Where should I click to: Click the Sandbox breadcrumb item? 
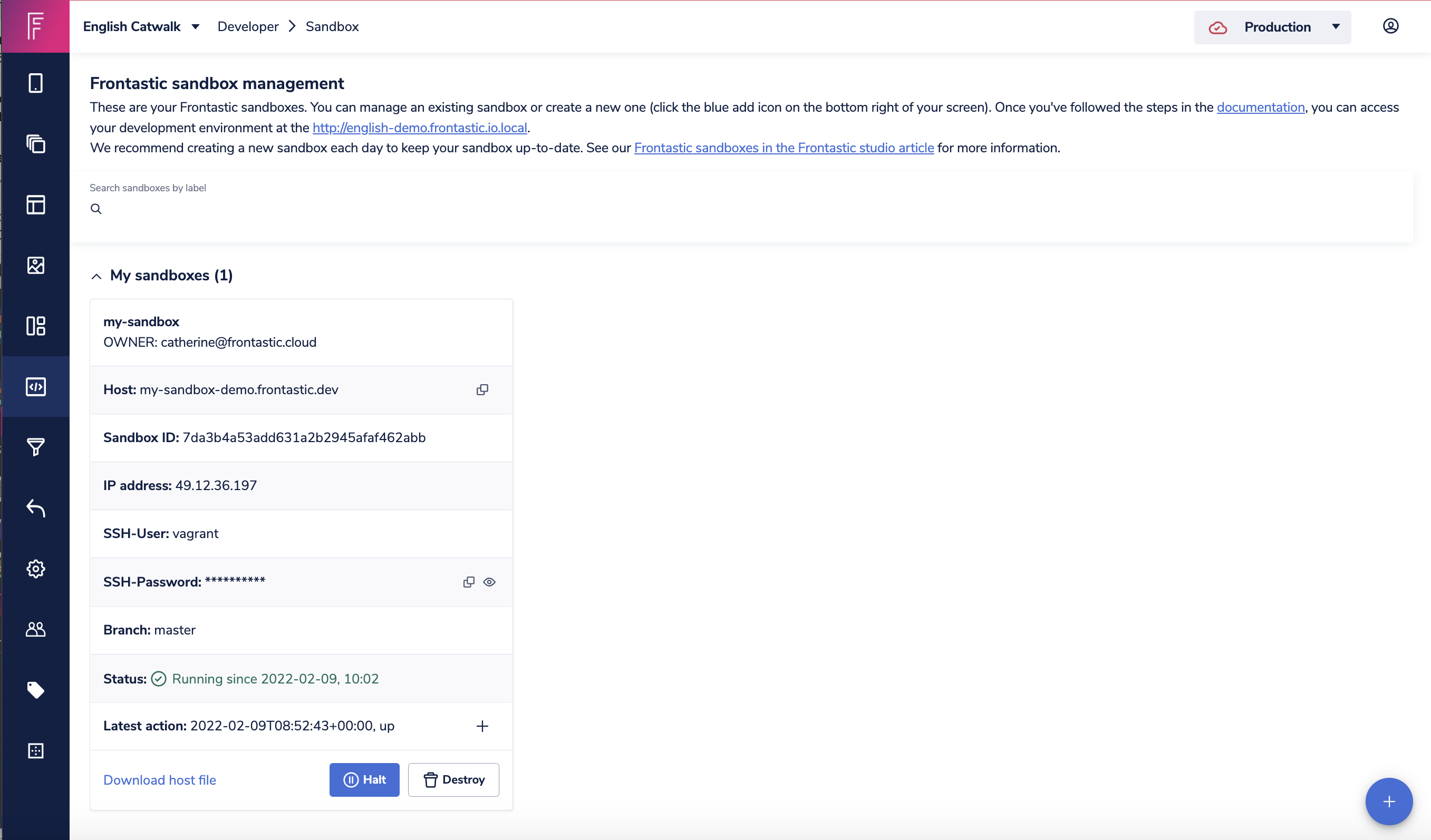coord(332,26)
